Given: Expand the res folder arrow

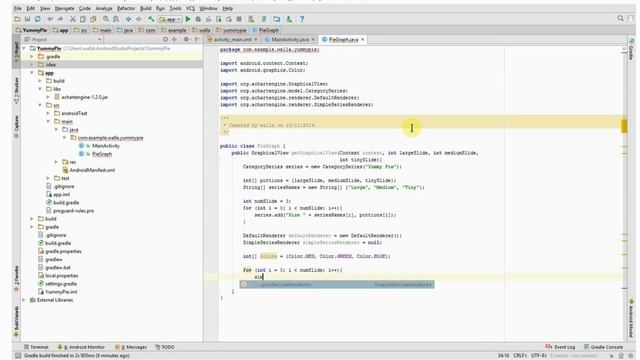Looking at the screenshot, I should click(56, 162).
